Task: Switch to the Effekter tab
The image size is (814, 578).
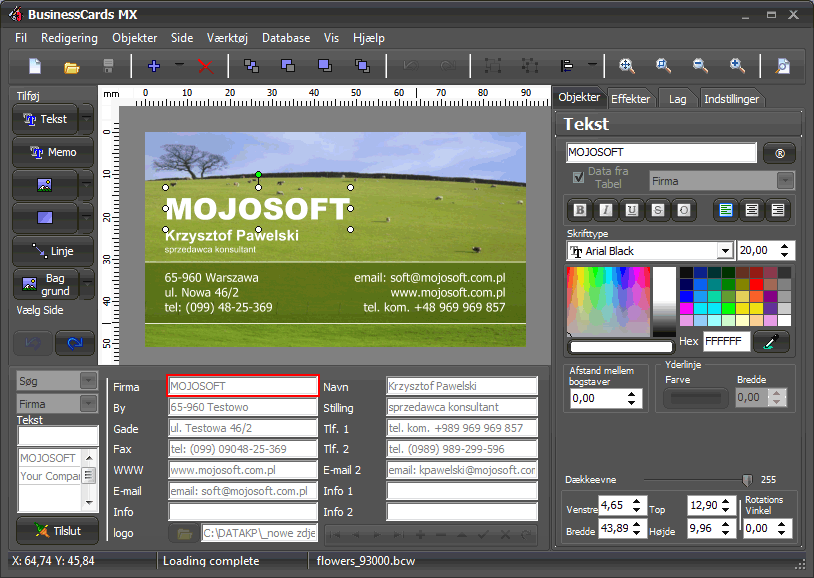Action: tap(630, 99)
